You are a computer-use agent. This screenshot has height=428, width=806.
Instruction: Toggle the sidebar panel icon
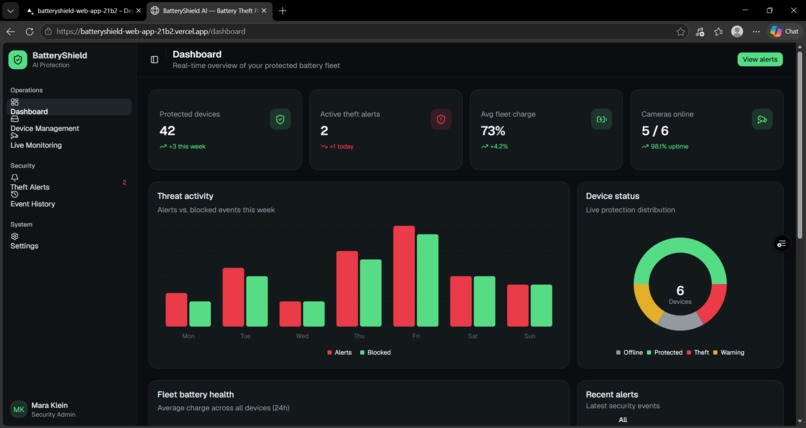[x=154, y=60]
